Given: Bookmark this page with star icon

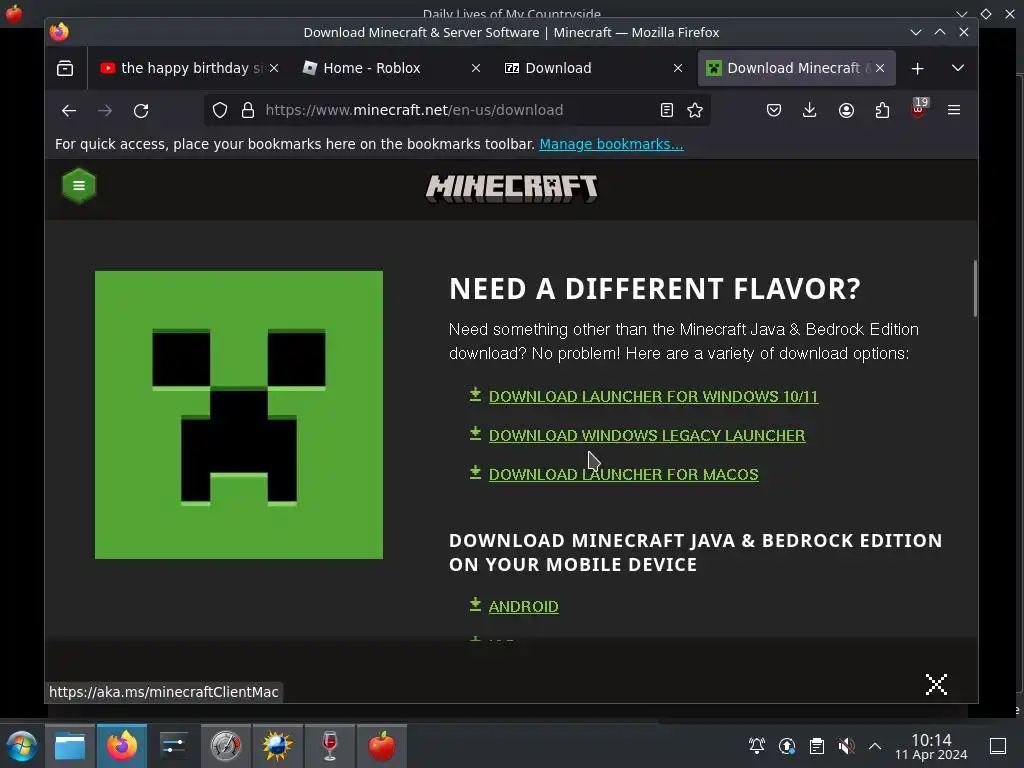Looking at the screenshot, I should (695, 110).
